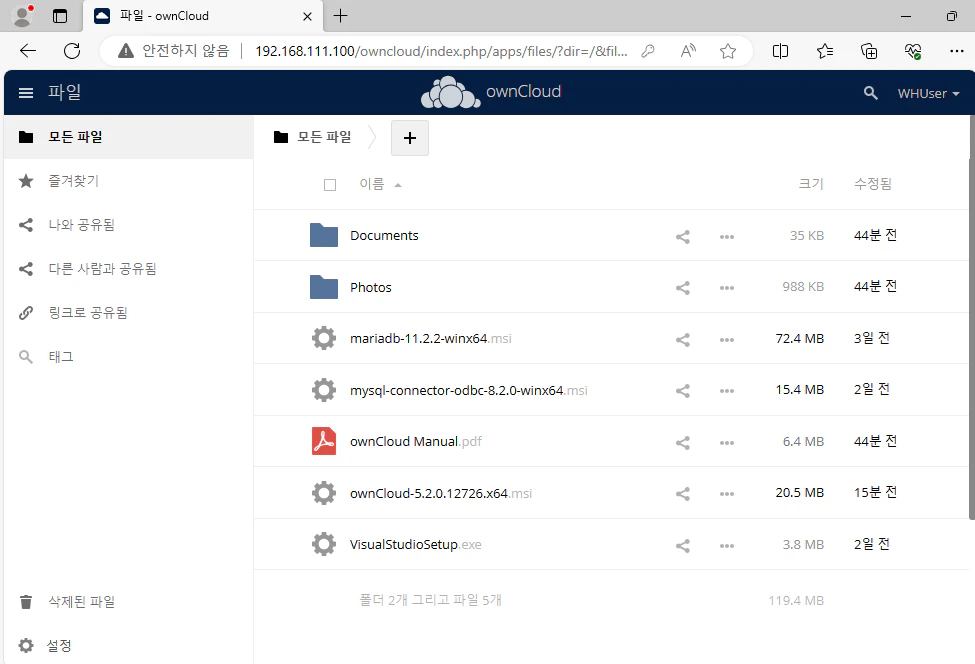This screenshot has width=975, height=664.
Task: Share the Documents folder
Action: click(683, 237)
